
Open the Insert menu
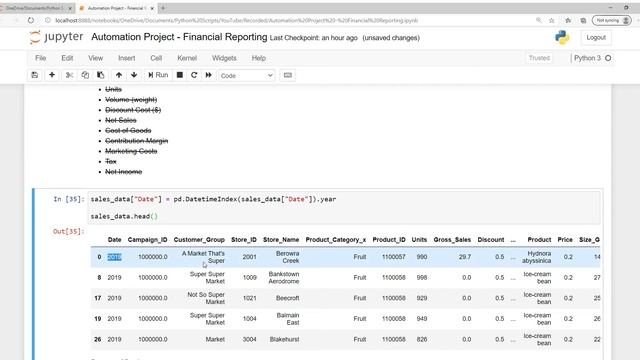click(x=127, y=58)
